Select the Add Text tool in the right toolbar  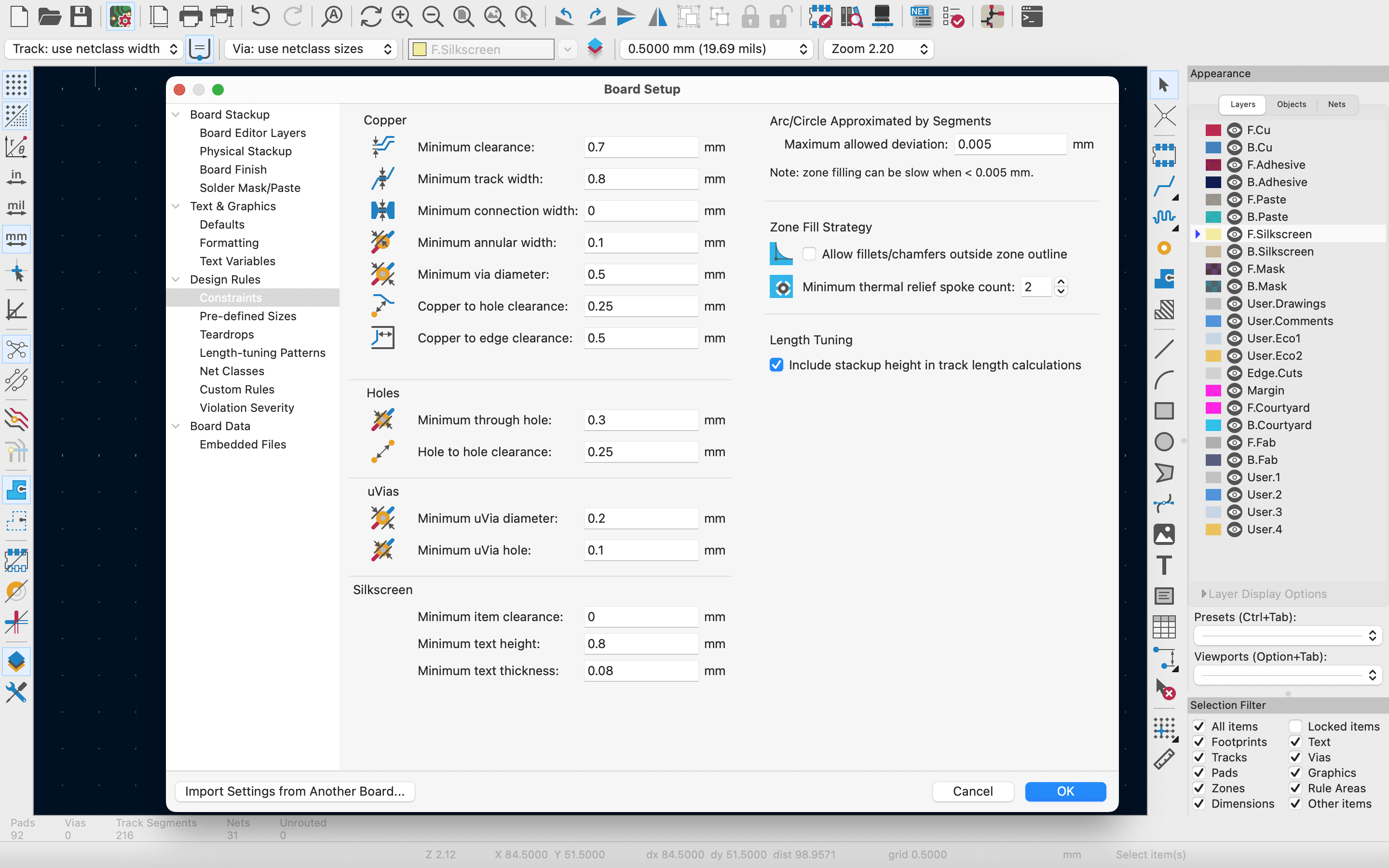point(1164,566)
